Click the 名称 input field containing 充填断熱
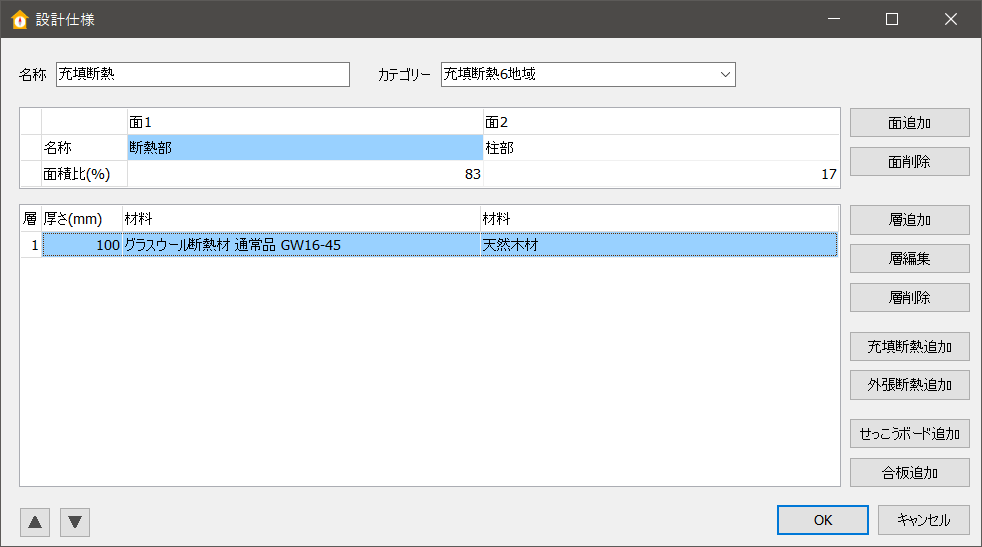This screenshot has width=982, height=547. click(203, 75)
